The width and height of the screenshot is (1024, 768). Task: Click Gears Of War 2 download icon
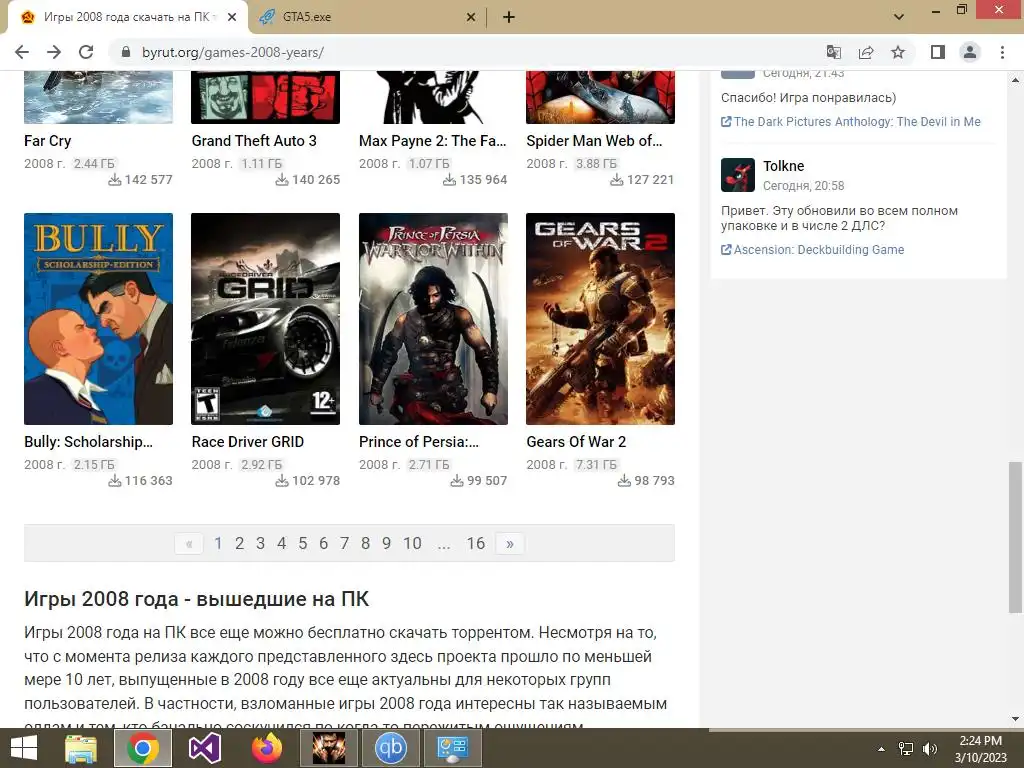coord(624,481)
